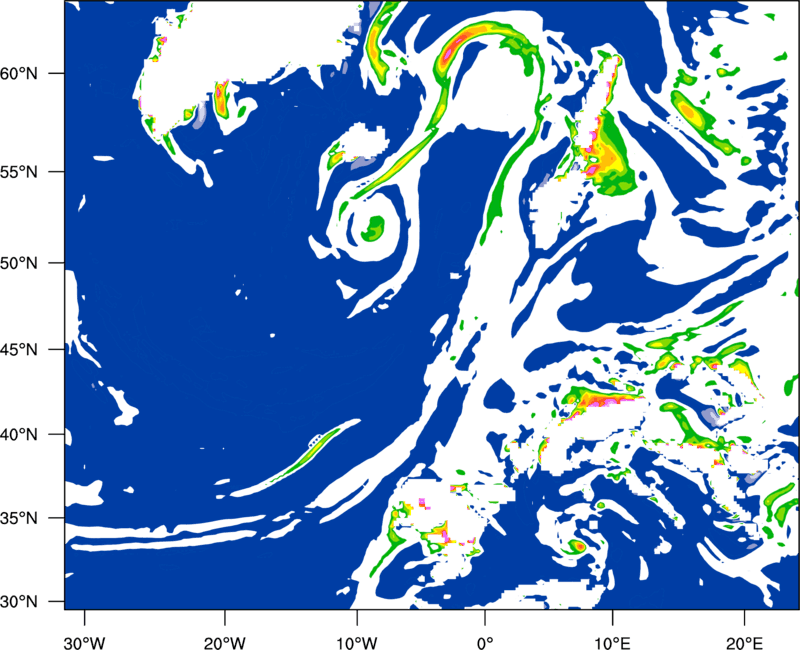The width and height of the screenshot is (800, 650).
Task: Click the 10°E longitude label
Action: (x=612, y=642)
